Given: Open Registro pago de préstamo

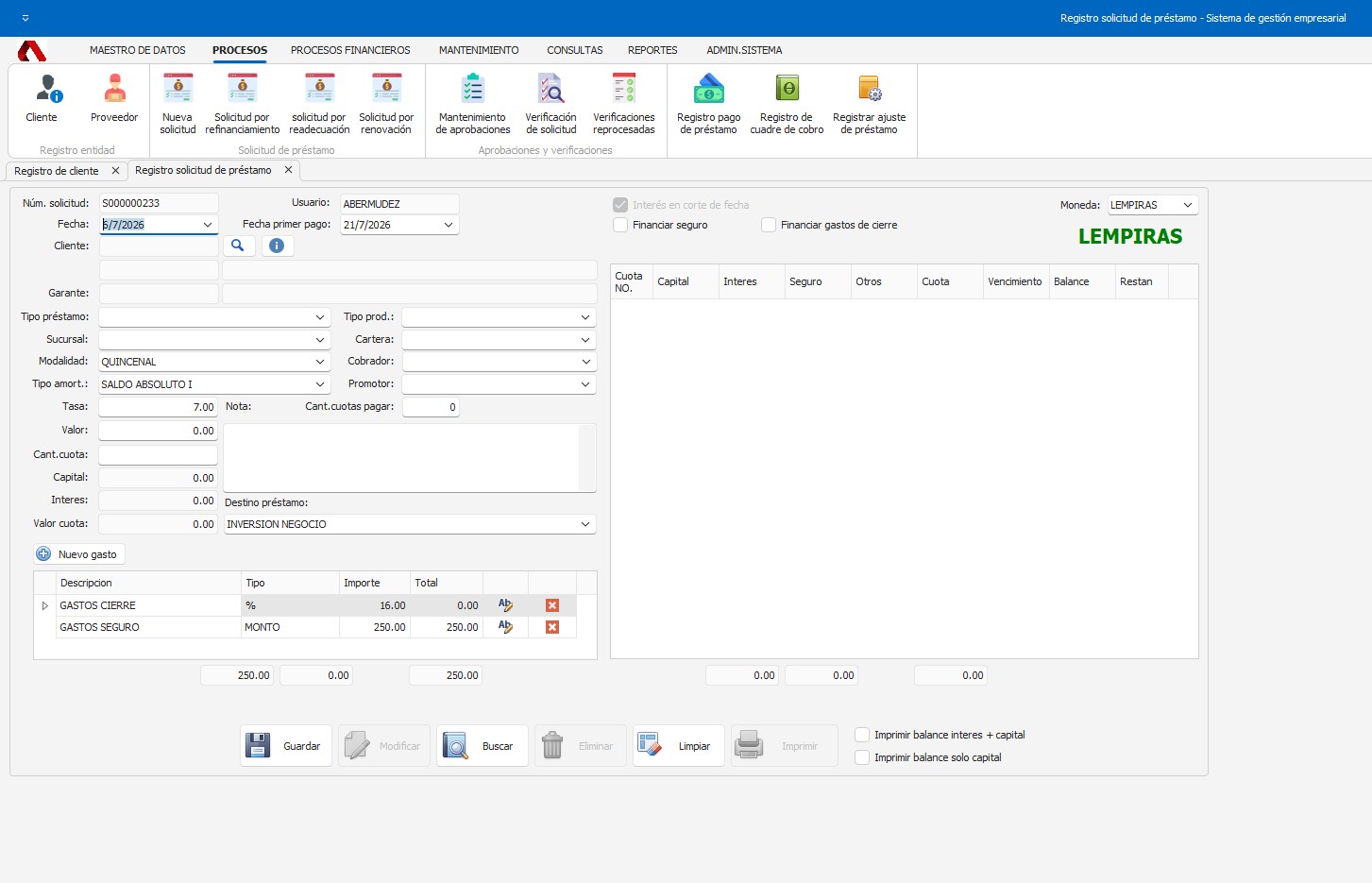Looking at the screenshot, I should [x=708, y=104].
